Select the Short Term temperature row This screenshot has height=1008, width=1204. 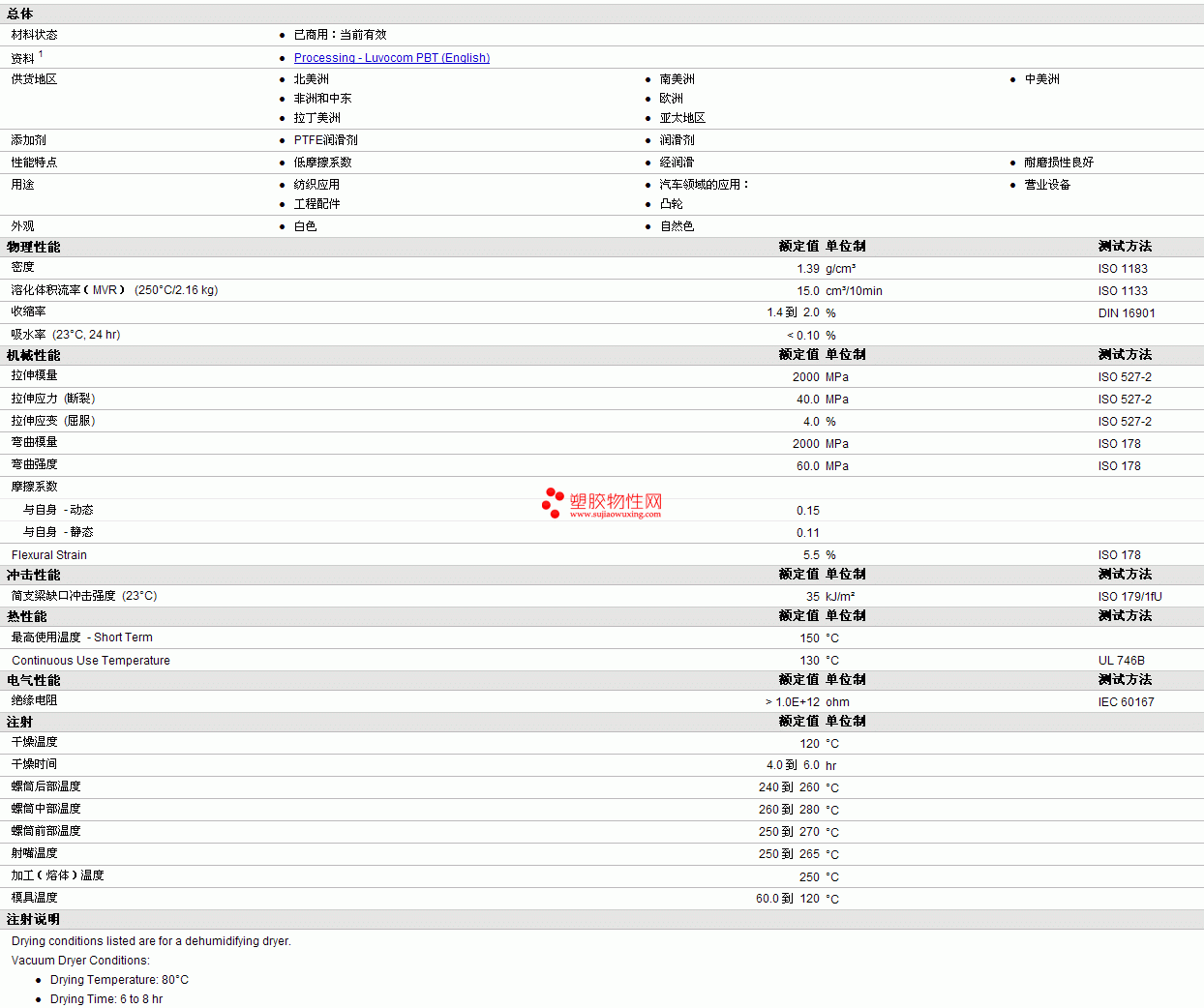click(602, 637)
